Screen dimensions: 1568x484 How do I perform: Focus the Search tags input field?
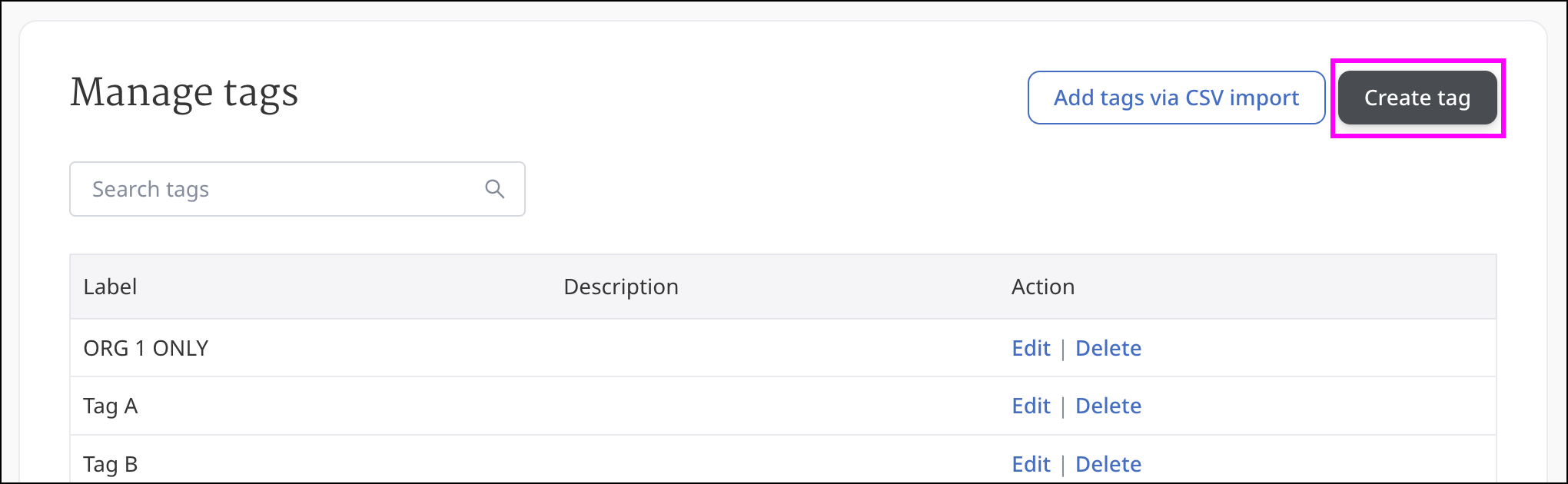[277, 189]
